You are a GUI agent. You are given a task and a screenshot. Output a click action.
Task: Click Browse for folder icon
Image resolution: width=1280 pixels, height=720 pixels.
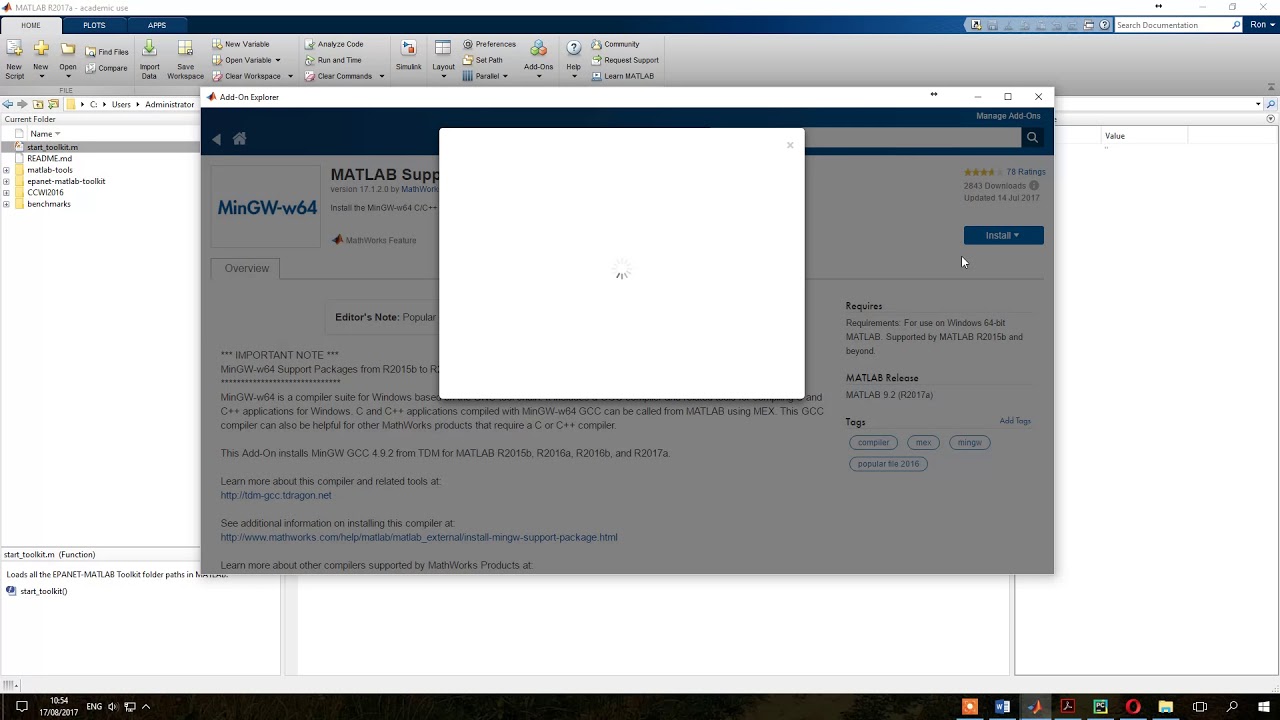[53, 104]
